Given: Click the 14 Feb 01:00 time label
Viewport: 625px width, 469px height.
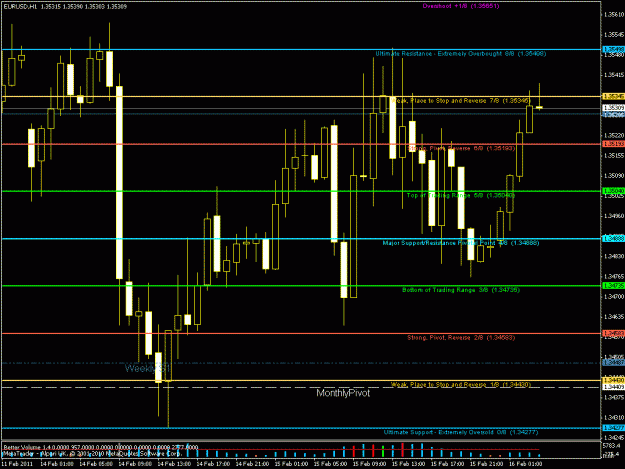Looking at the screenshot, I should pyautogui.click(x=57, y=464).
